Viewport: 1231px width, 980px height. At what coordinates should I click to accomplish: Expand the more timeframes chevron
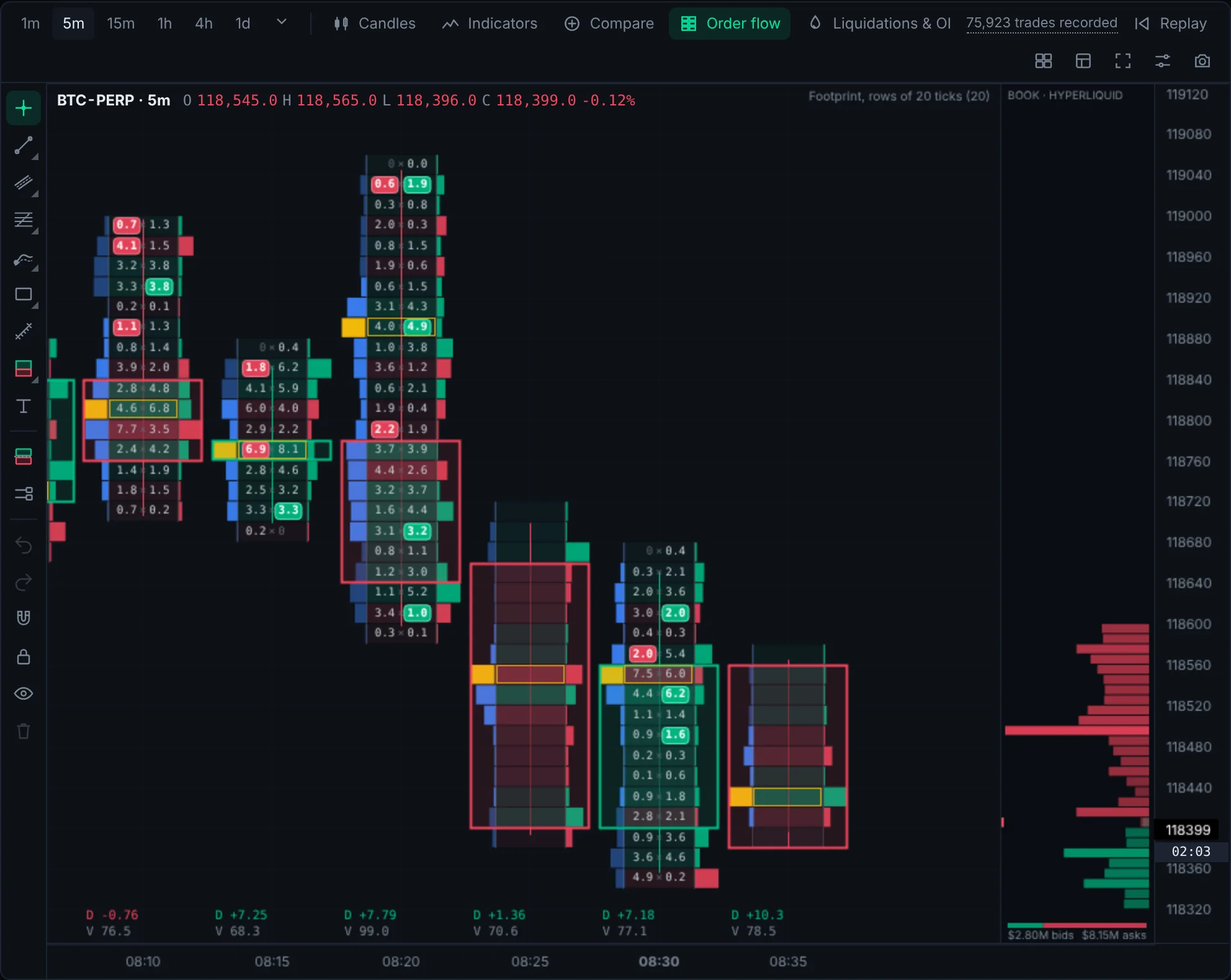tap(282, 22)
